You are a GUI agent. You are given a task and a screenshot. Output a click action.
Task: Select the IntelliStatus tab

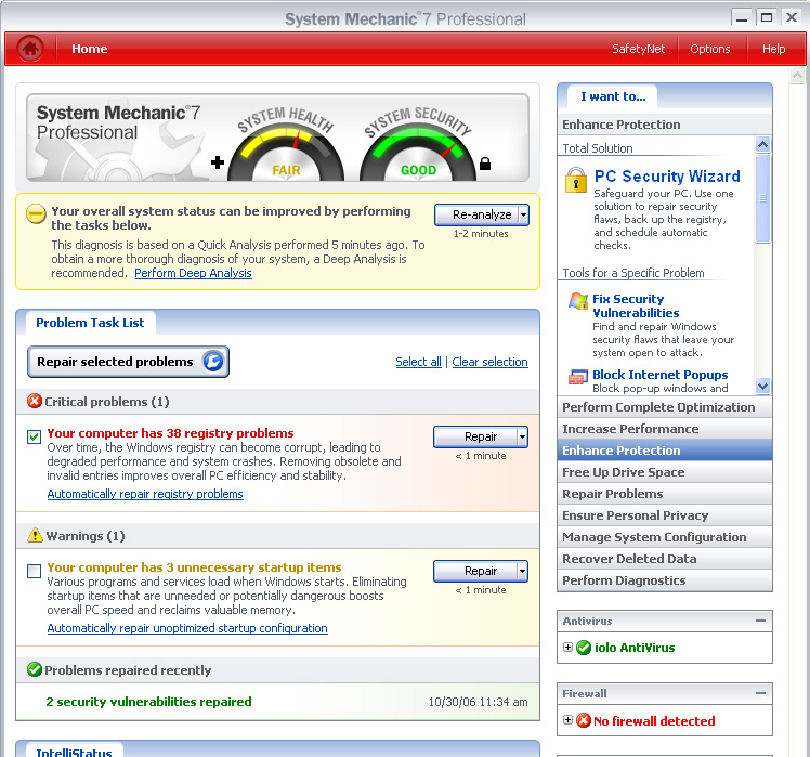coord(74,751)
